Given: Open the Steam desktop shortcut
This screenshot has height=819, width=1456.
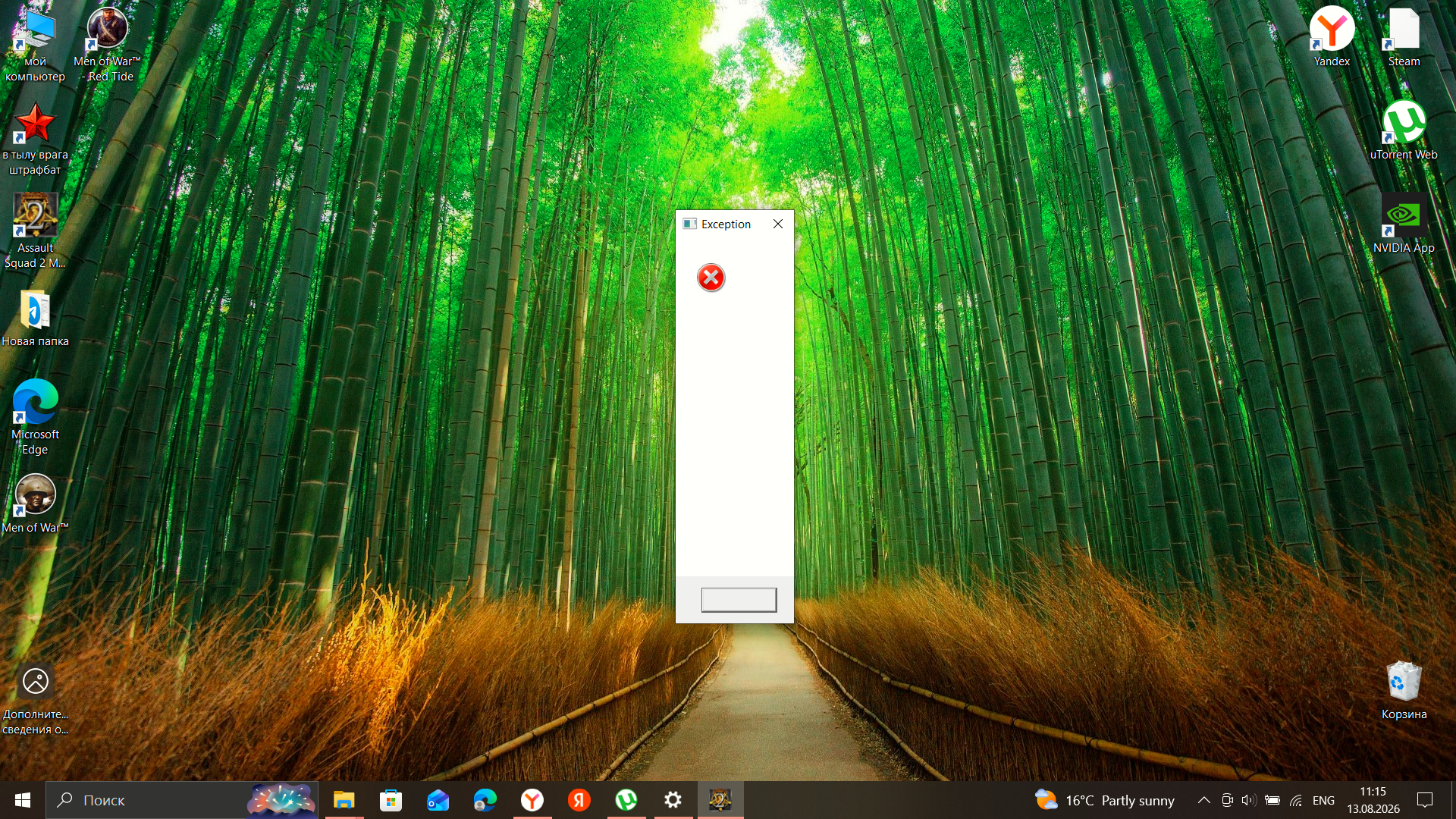Looking at the screenshot, I should click(1404, 36).
